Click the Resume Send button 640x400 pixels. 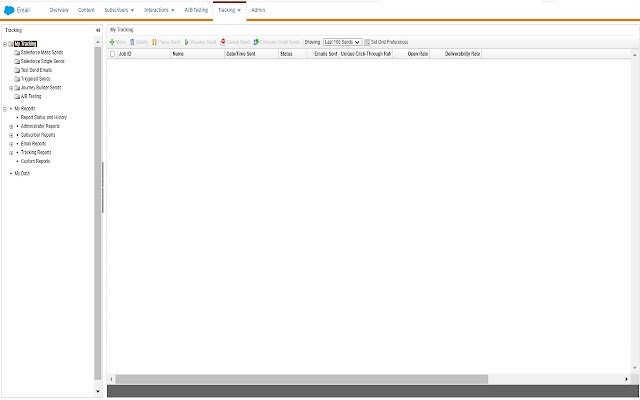tap(200, 42)
